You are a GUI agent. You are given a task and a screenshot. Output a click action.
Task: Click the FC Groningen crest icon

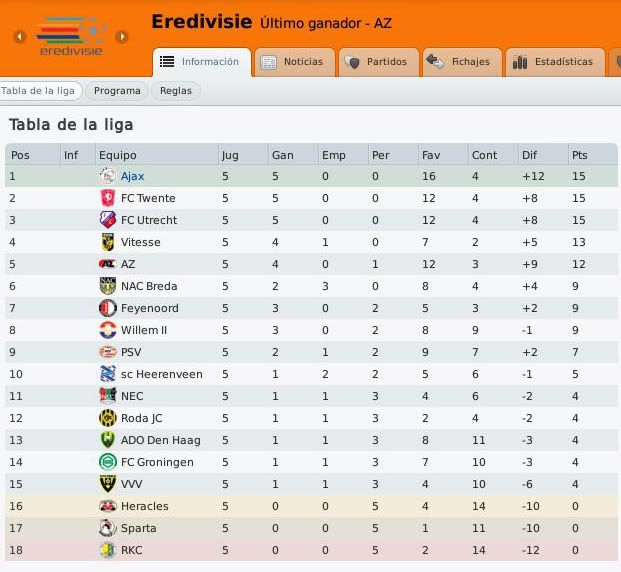(x=108, y=462)
